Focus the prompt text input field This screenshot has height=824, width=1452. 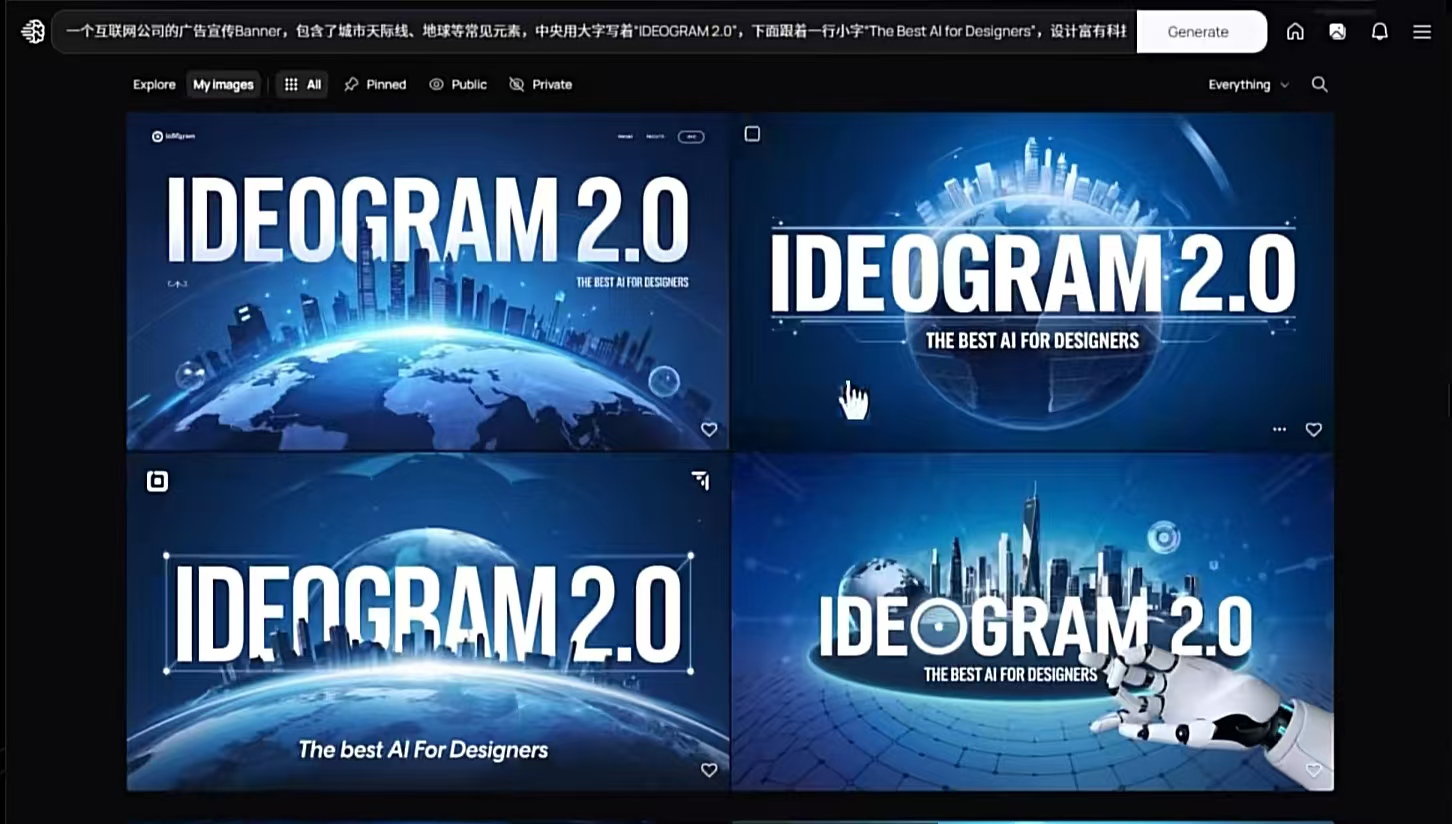[595, 32]
